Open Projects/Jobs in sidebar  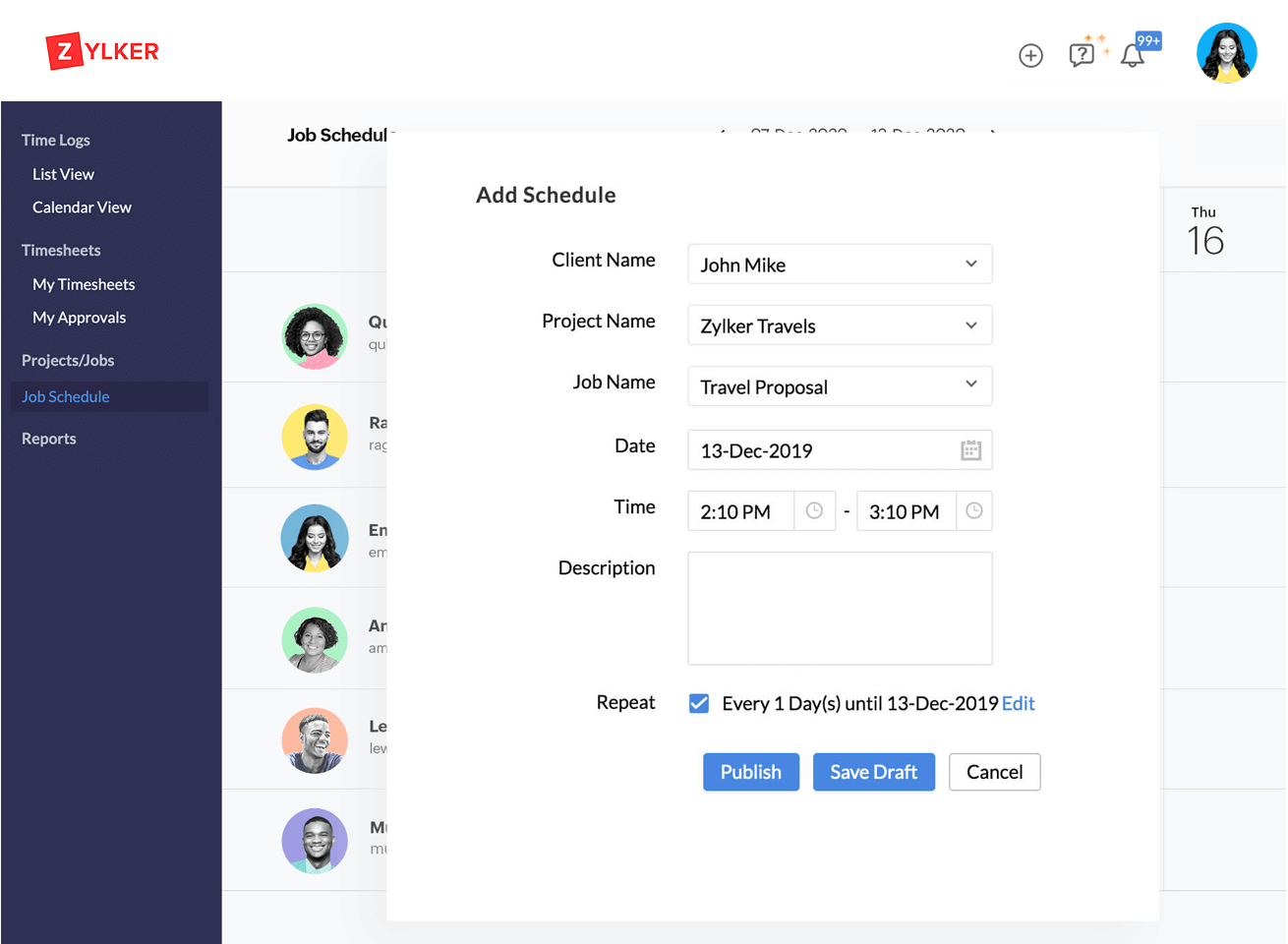pyautogui.click(x=68, y=360)
